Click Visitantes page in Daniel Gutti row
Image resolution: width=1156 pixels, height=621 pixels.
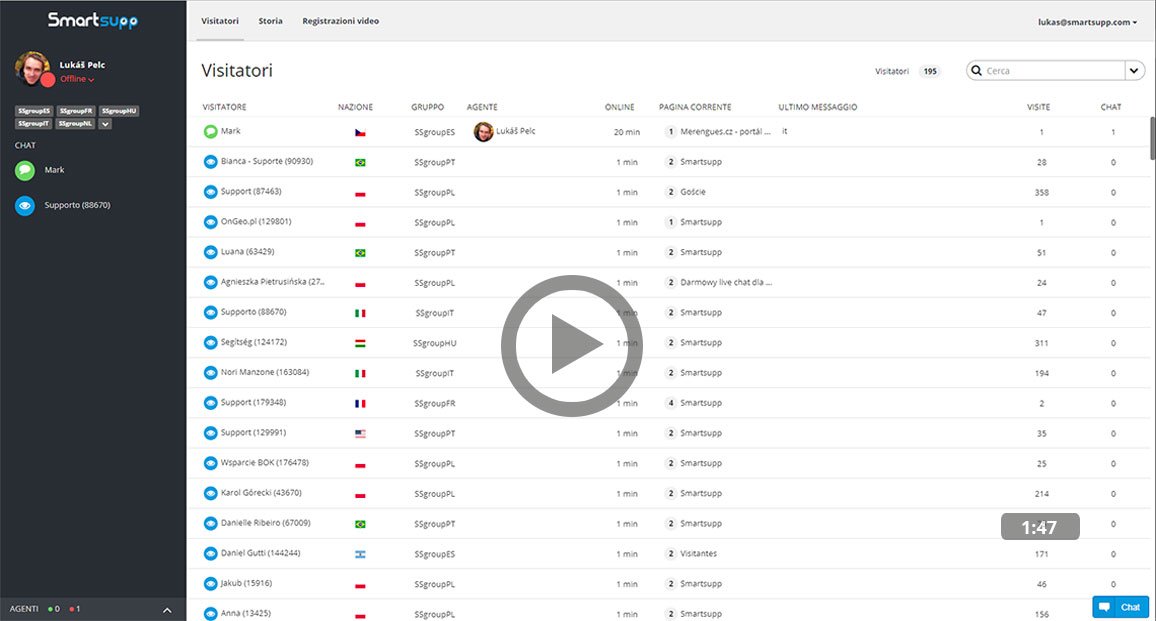click(x=698, y=553)
